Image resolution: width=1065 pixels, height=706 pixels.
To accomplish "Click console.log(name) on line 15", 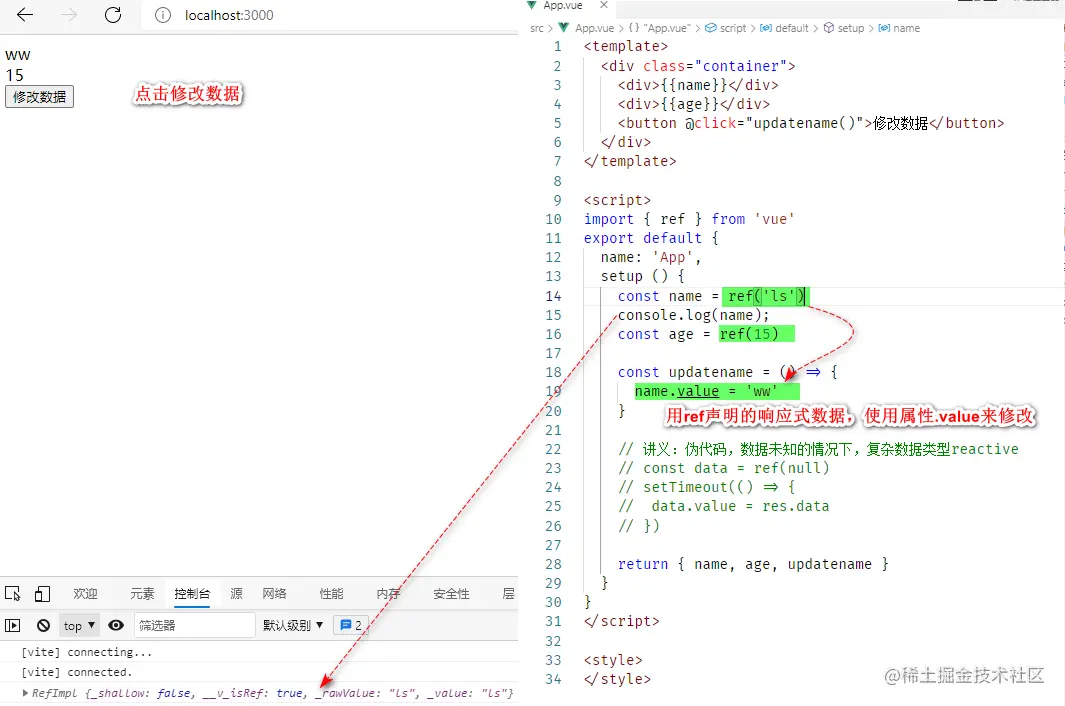I will (x=693, y=315).
